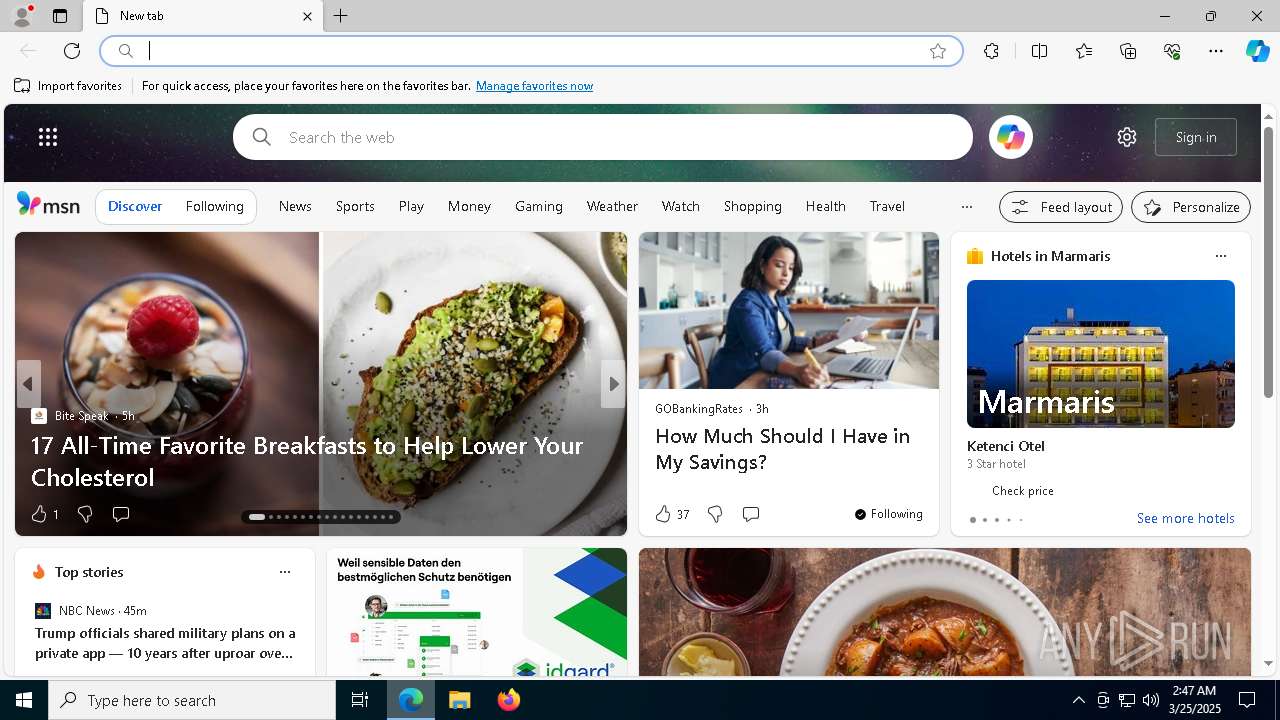
Task: Switch to the Following tab
Action: 214,206
